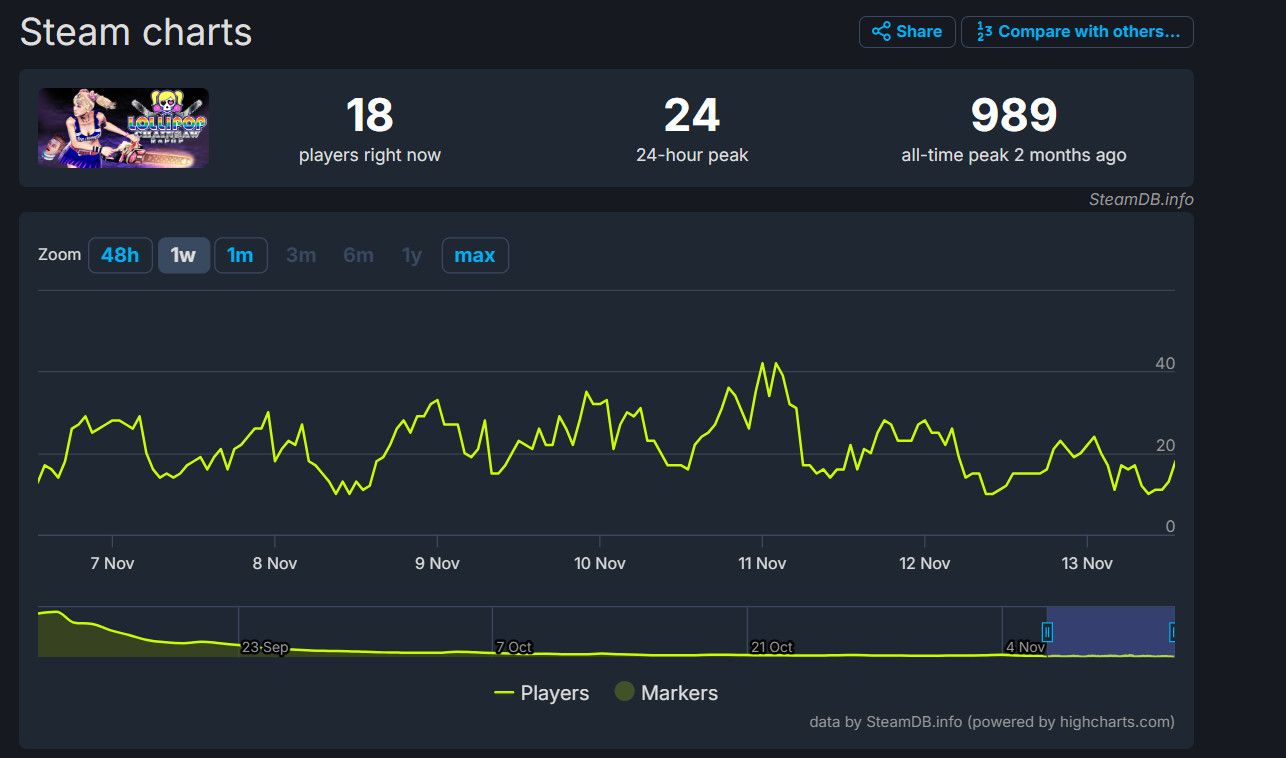Click the Steam charts heading
The width and height of the screenshot is (1286, 758).
point(136,32)
